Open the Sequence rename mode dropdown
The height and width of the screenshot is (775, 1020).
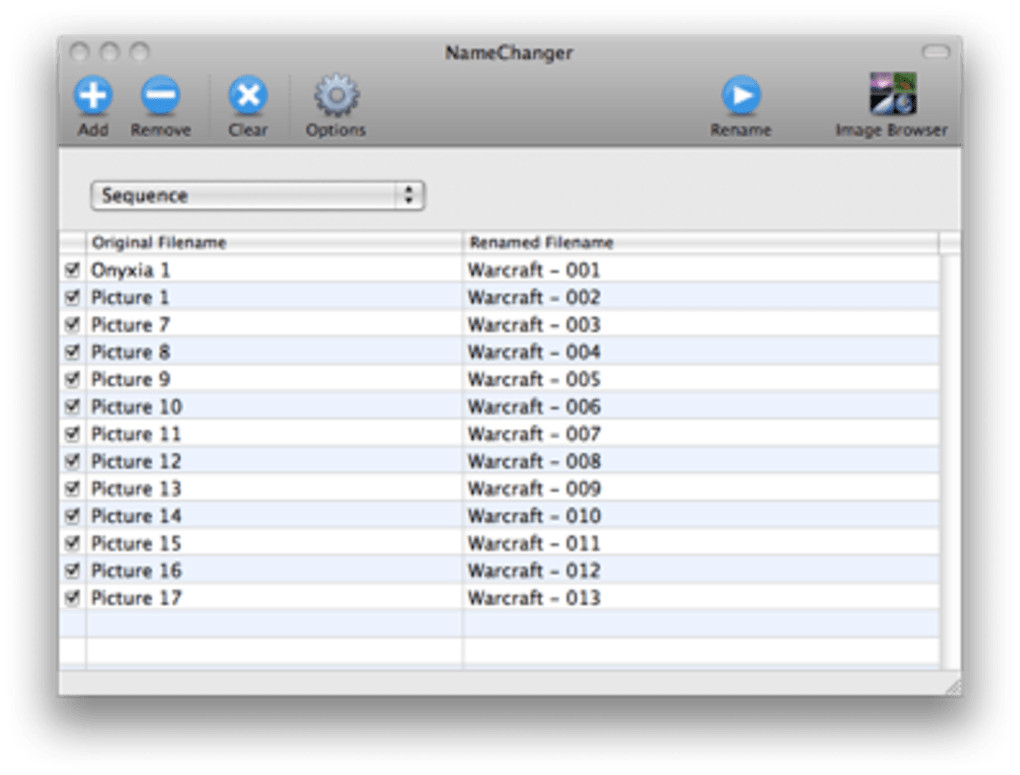tap(258, 195)
